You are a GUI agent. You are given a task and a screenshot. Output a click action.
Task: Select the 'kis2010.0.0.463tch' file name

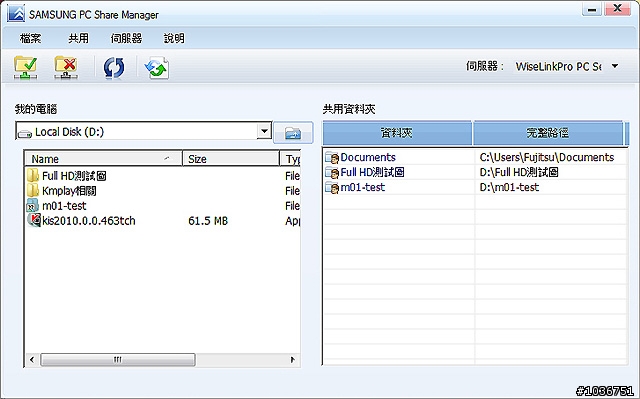pos(89,221)
